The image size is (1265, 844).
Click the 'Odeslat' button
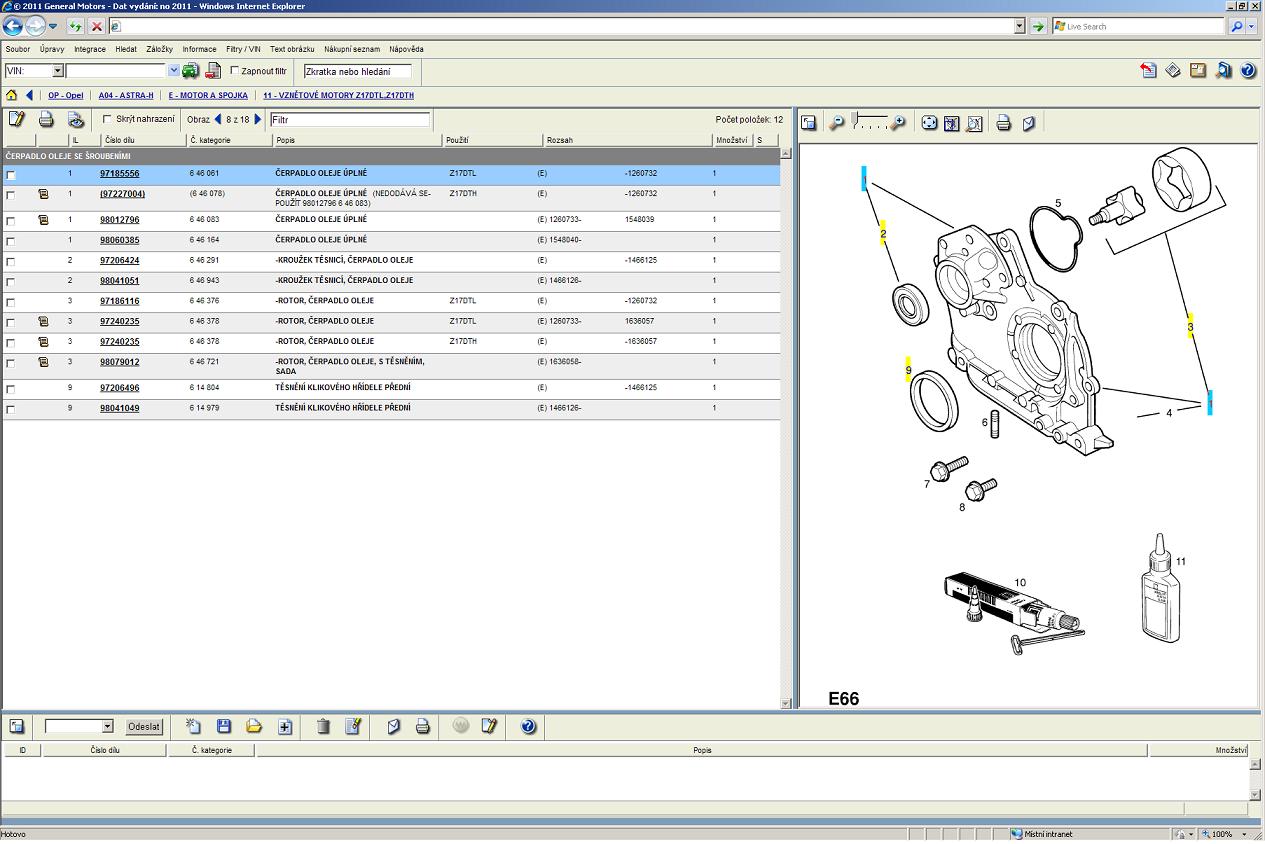click(144, 727)
